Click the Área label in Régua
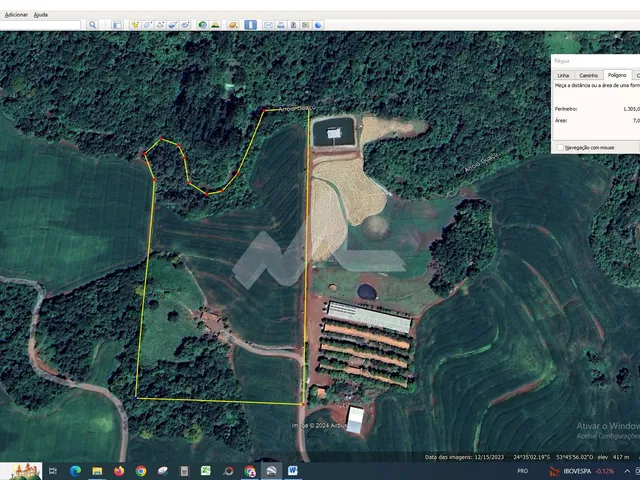Screen dimensions: 640x480 point(561,120)
